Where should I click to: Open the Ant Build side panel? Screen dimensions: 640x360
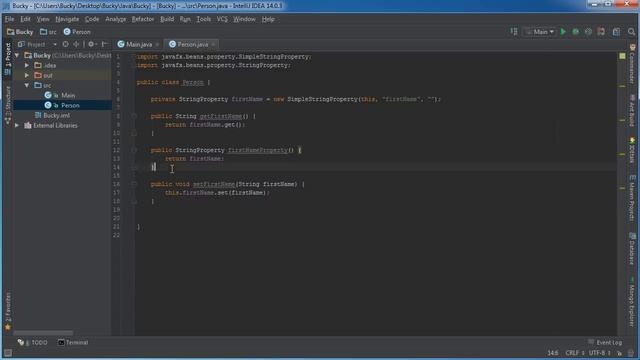(x=632, y=110)
